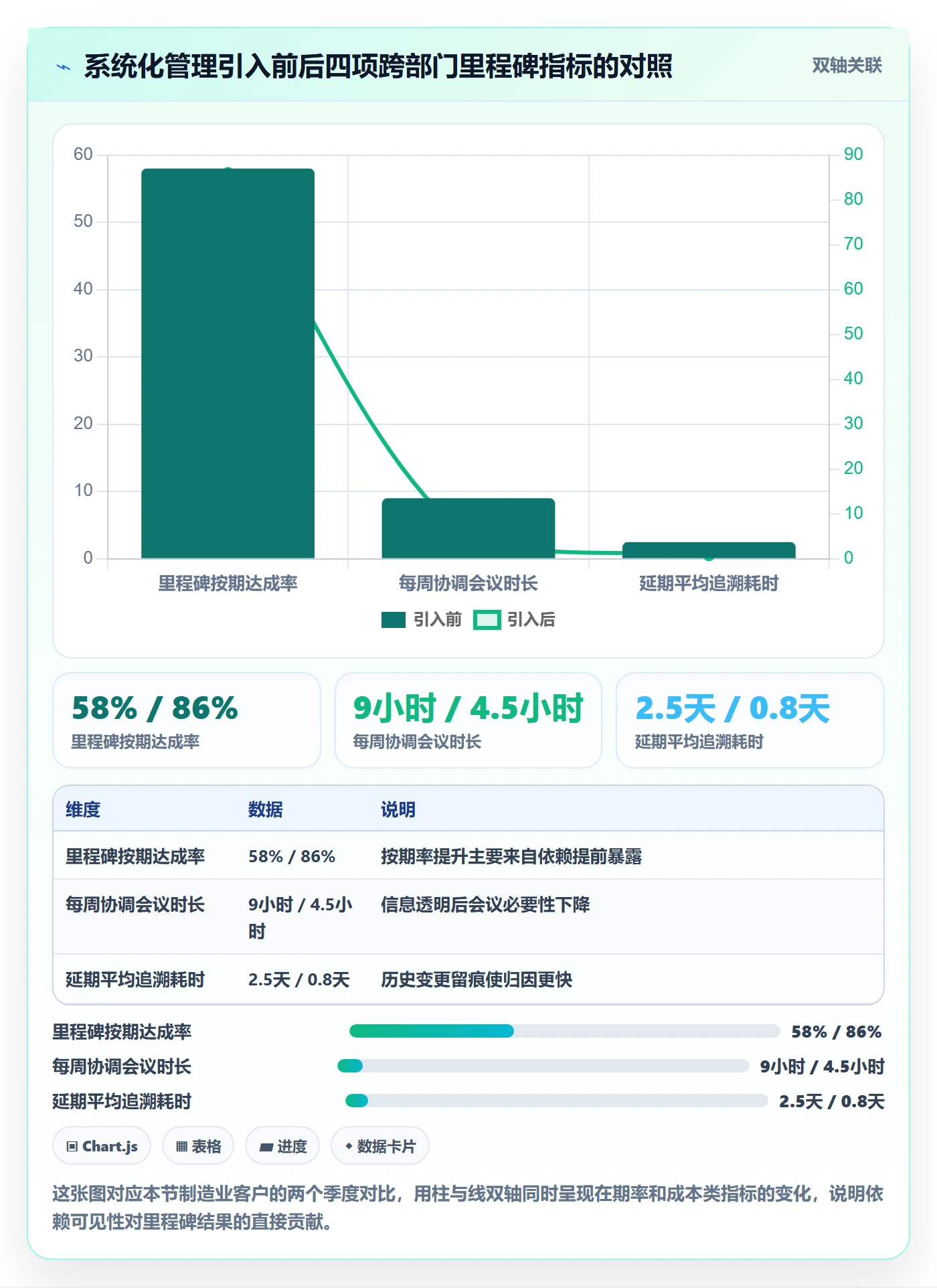
Task: Click the grid icon in 表格 chip
Action: tap(181, 1147)
